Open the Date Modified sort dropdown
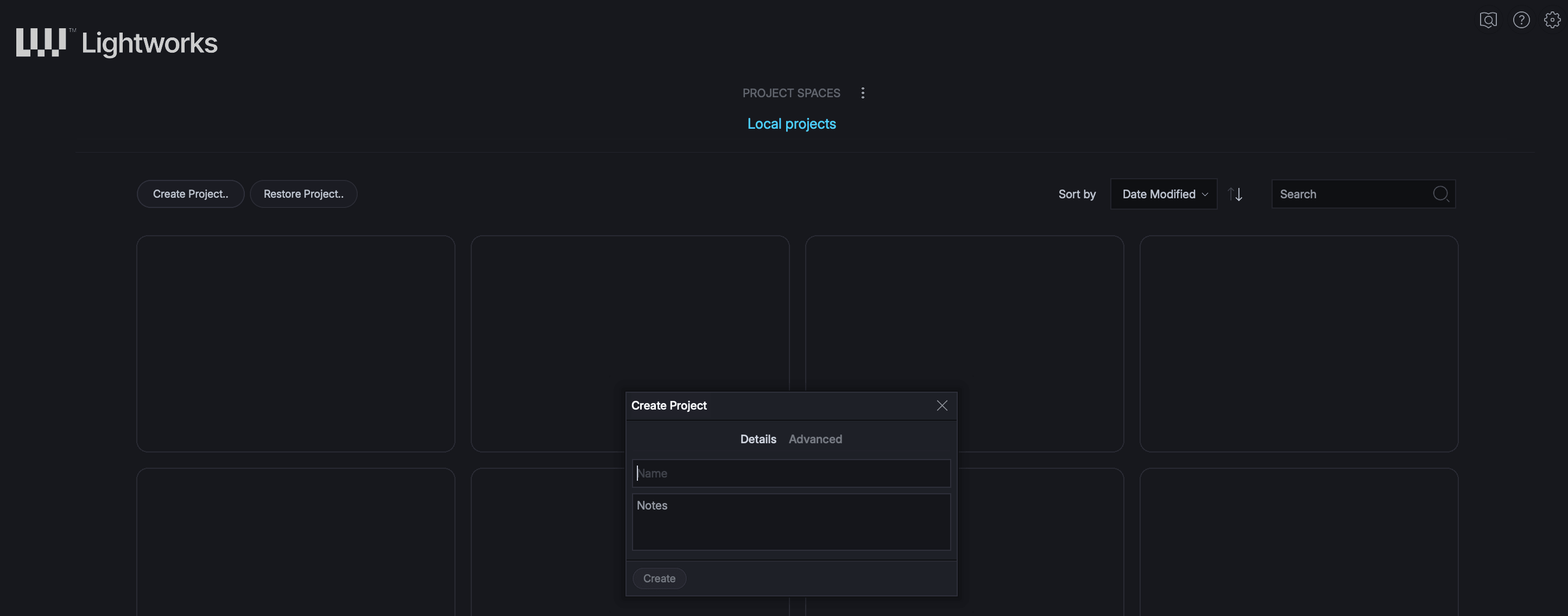This screenshot has height=616, width=1568. (1164, 194)
